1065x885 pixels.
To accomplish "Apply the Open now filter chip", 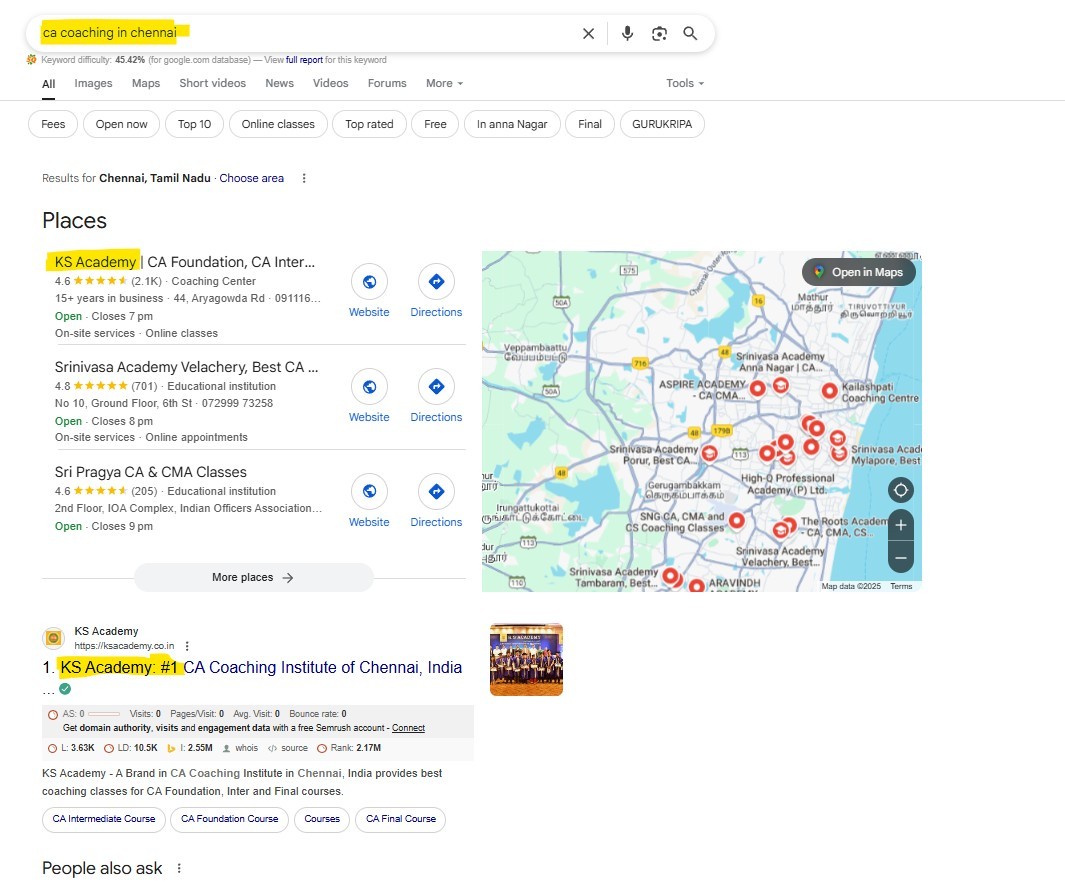I will [122, 124].
